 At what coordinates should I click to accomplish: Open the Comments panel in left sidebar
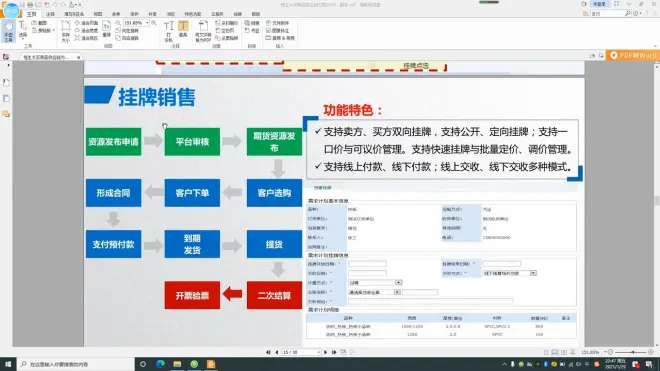pos(6,114)
